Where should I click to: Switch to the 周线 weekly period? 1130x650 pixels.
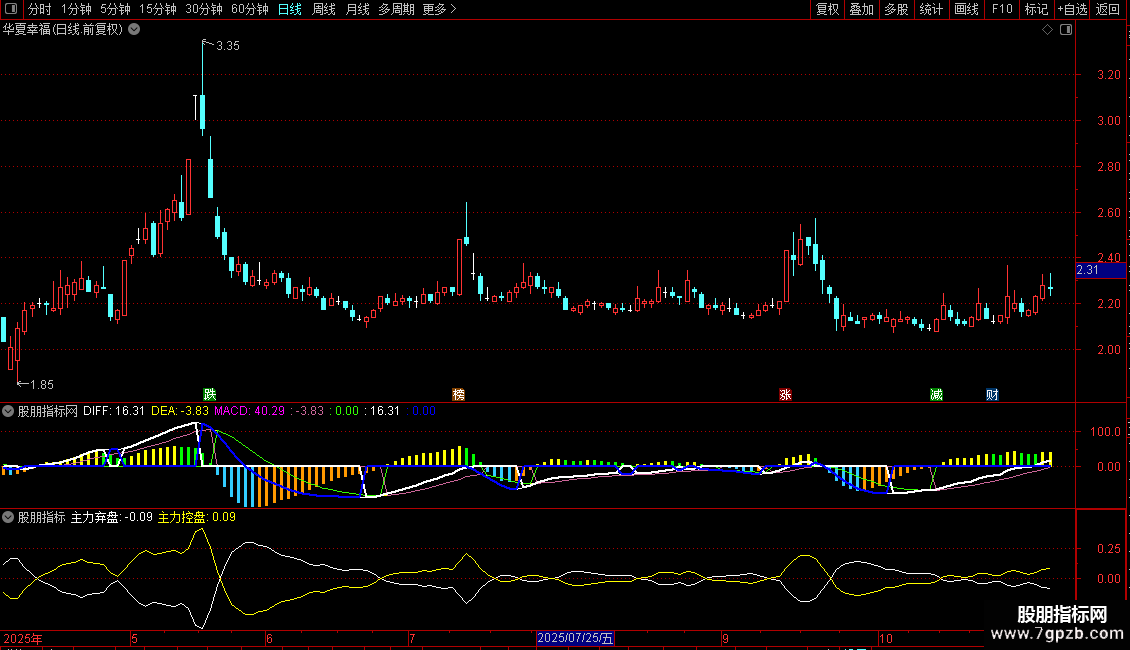click(x=324, y=9)
